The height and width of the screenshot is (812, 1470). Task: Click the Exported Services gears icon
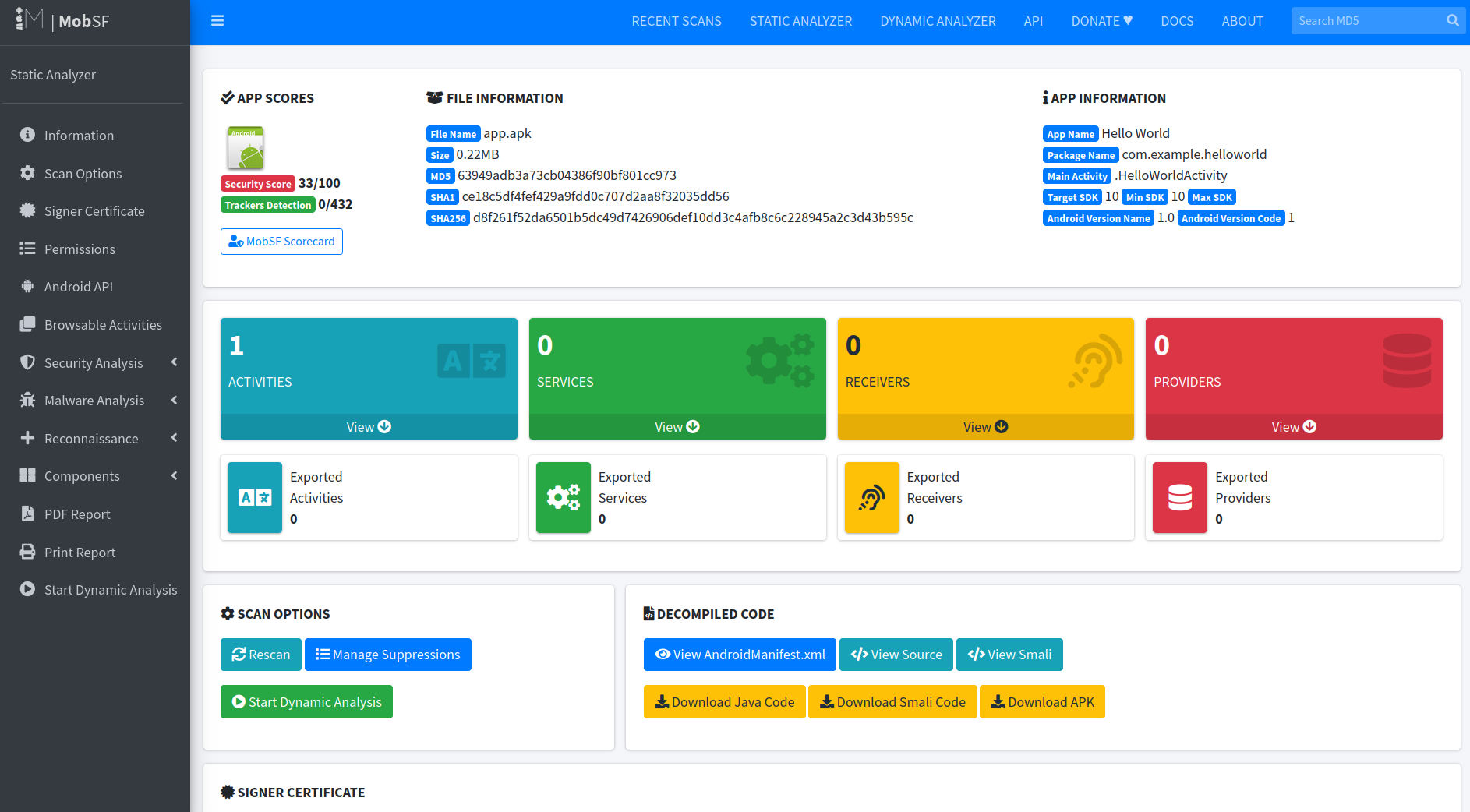563,498
